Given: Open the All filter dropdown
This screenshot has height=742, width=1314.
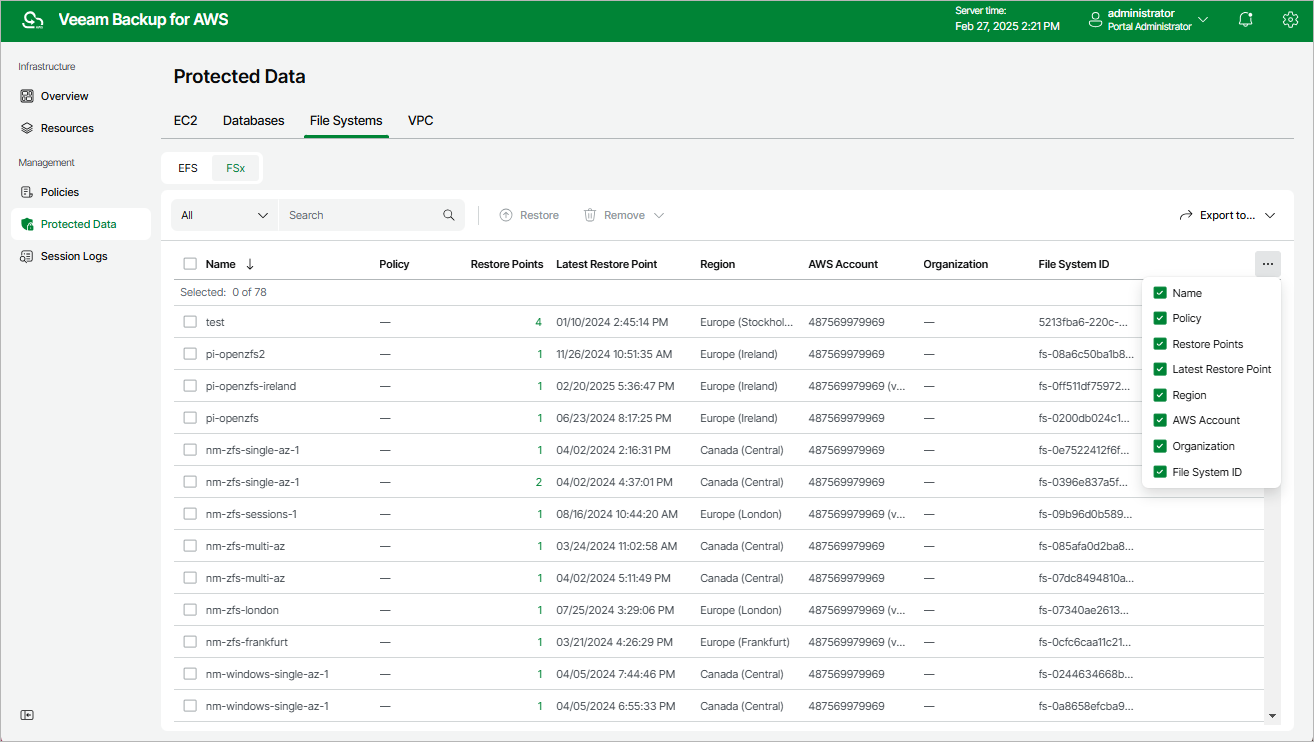Looking at the screenshot, I should [x=223, y=214].
